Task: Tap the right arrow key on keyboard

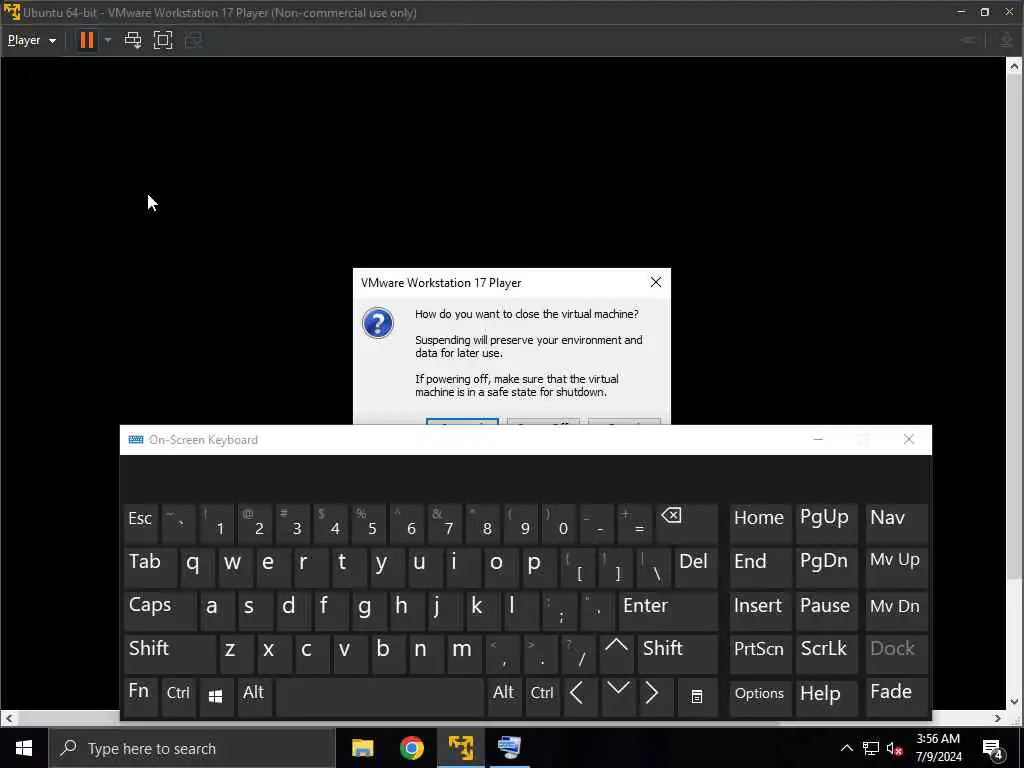Action: coord(656,697)
